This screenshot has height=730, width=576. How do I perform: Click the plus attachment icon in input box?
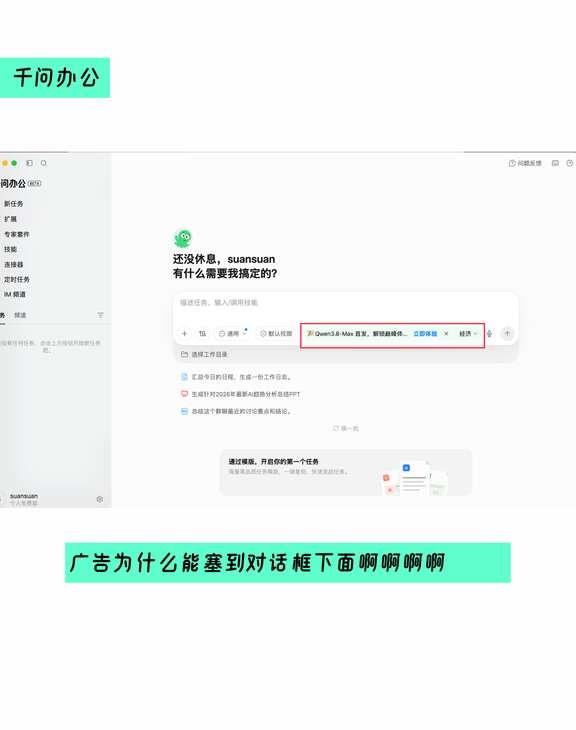184,333
